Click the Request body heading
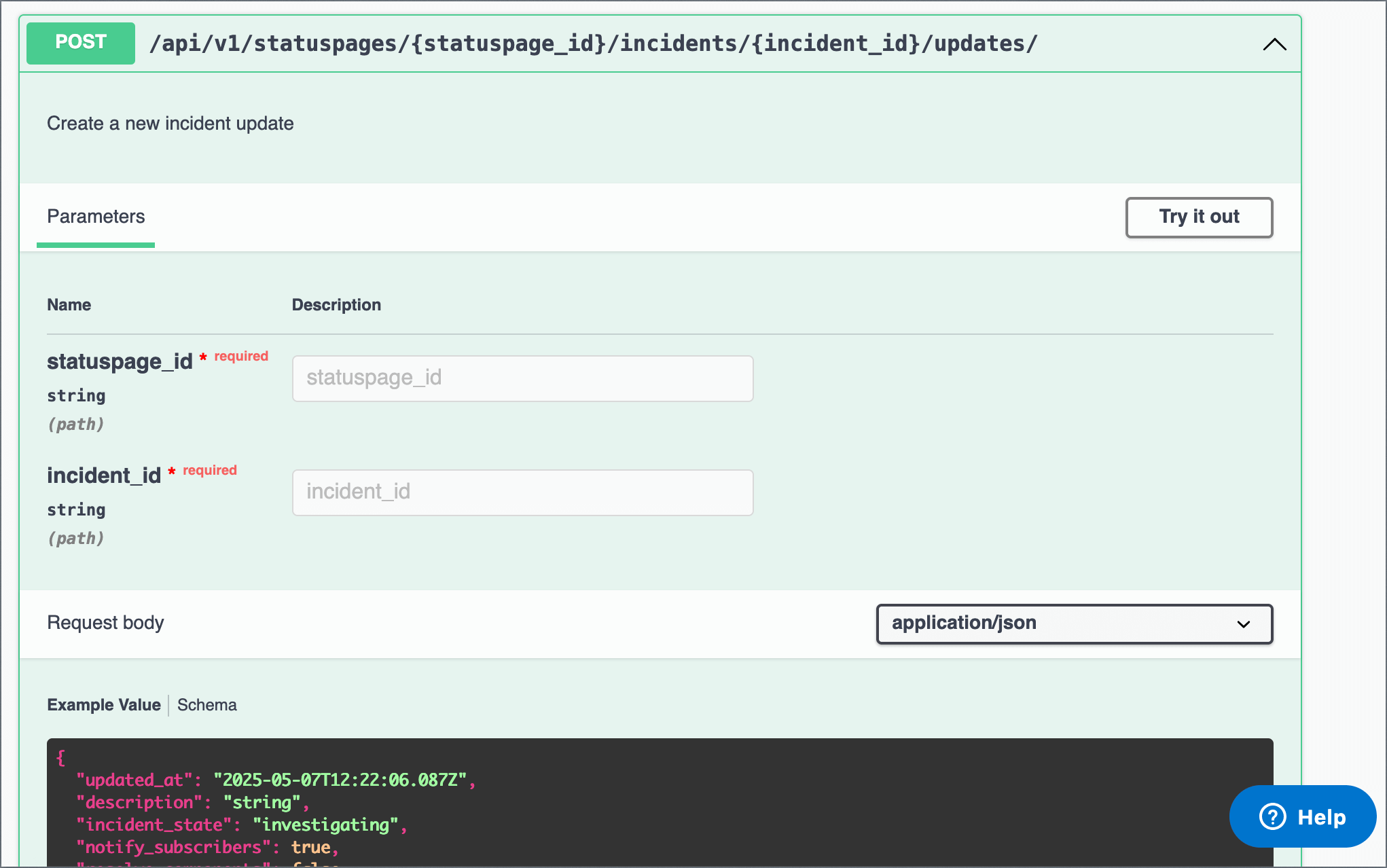This screenshot has height=868, width=1387. point(105,623)
